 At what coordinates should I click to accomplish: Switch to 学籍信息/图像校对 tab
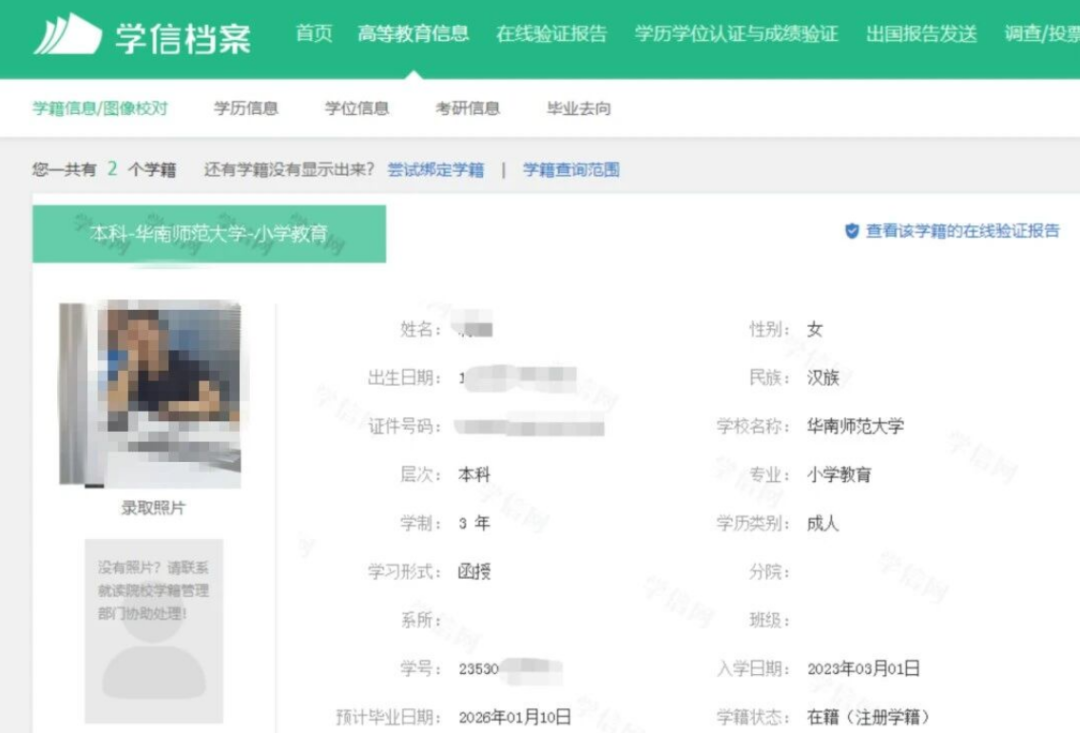(x=100, y=108)
